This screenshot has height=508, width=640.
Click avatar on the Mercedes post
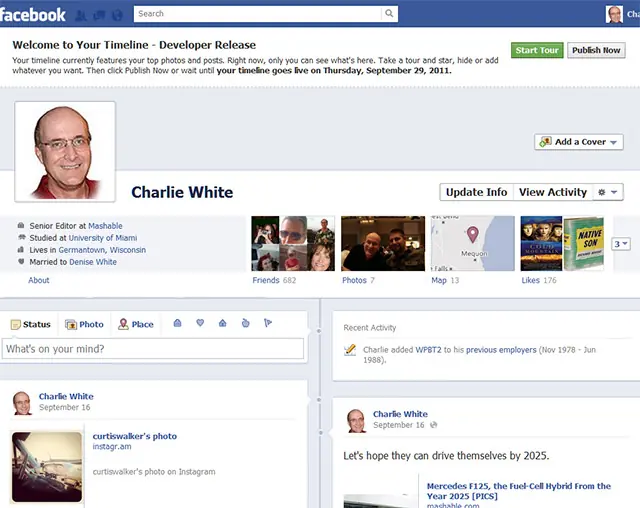(x=356, y=421)
